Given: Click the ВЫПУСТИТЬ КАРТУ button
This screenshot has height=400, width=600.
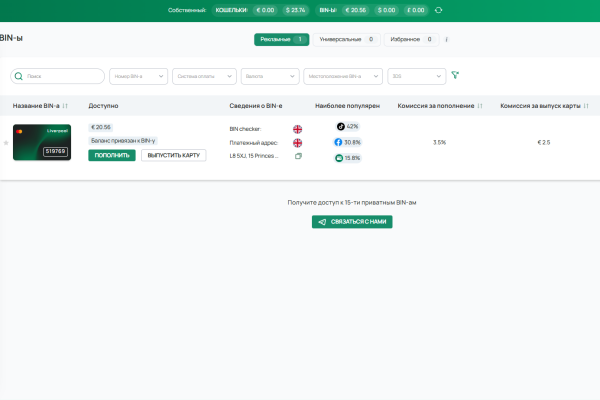Looking at the screenshot, I should (174, 155).
